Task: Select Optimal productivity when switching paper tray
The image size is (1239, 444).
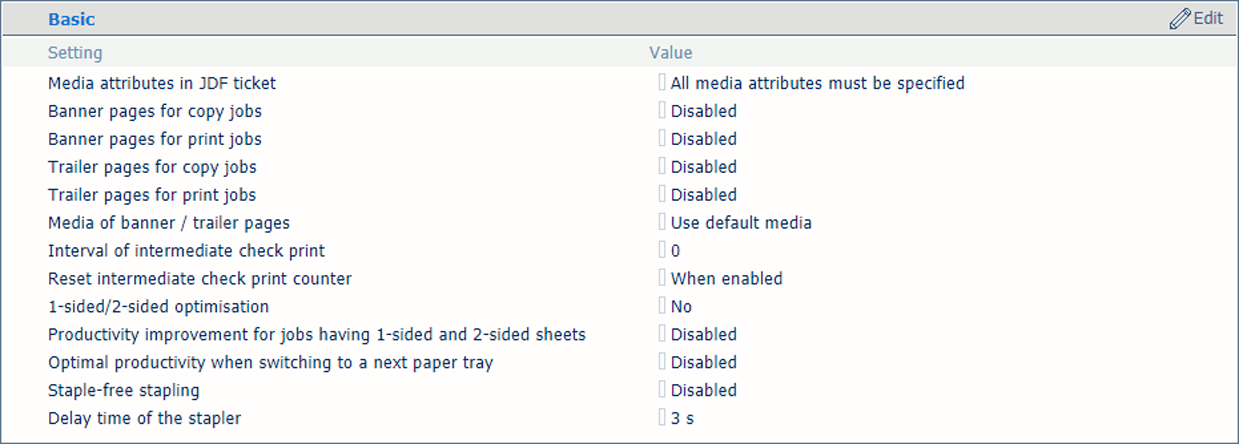Action: point(270,363)
